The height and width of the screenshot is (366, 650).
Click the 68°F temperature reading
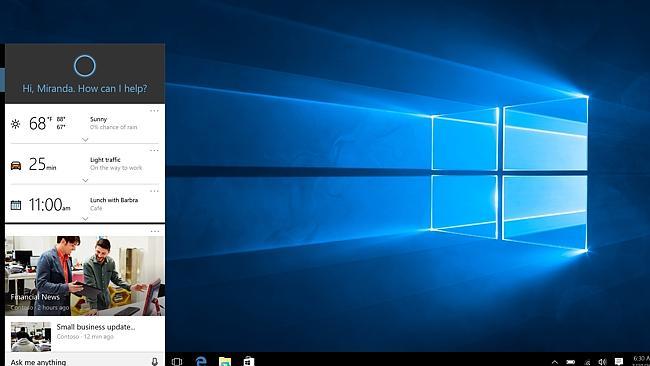[40, 124]
